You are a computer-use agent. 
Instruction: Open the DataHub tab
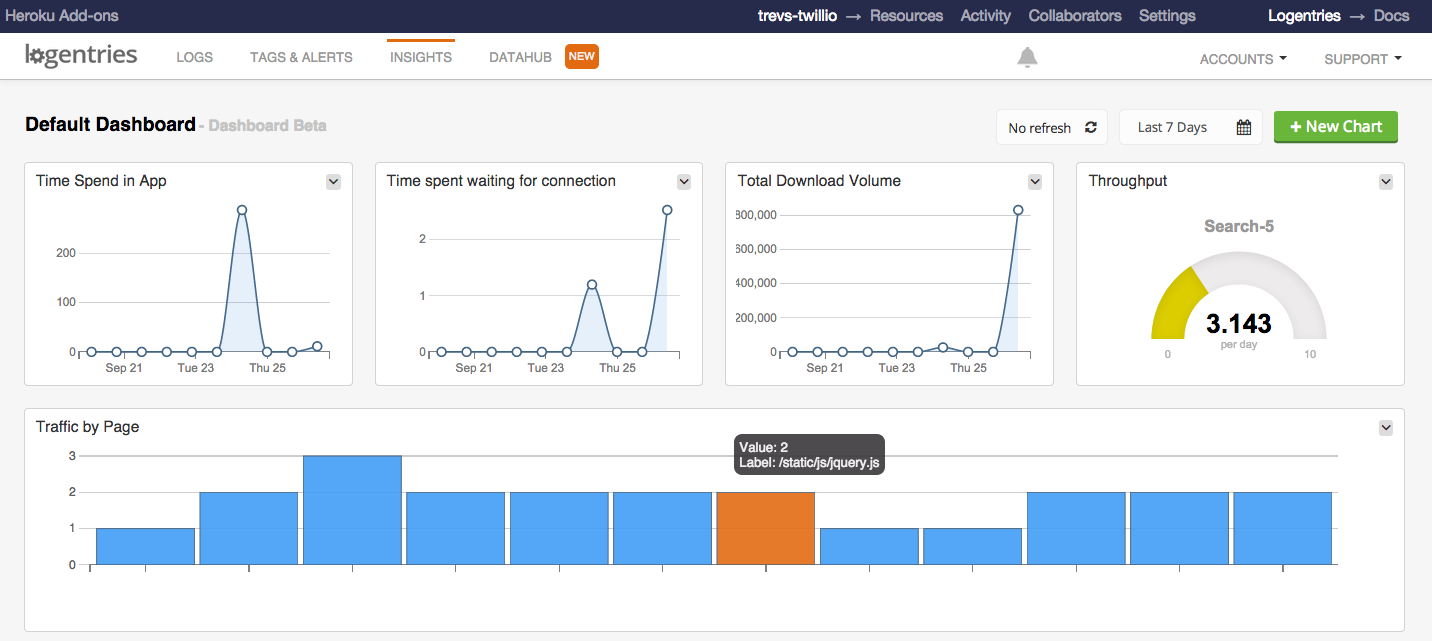point(520,58)
